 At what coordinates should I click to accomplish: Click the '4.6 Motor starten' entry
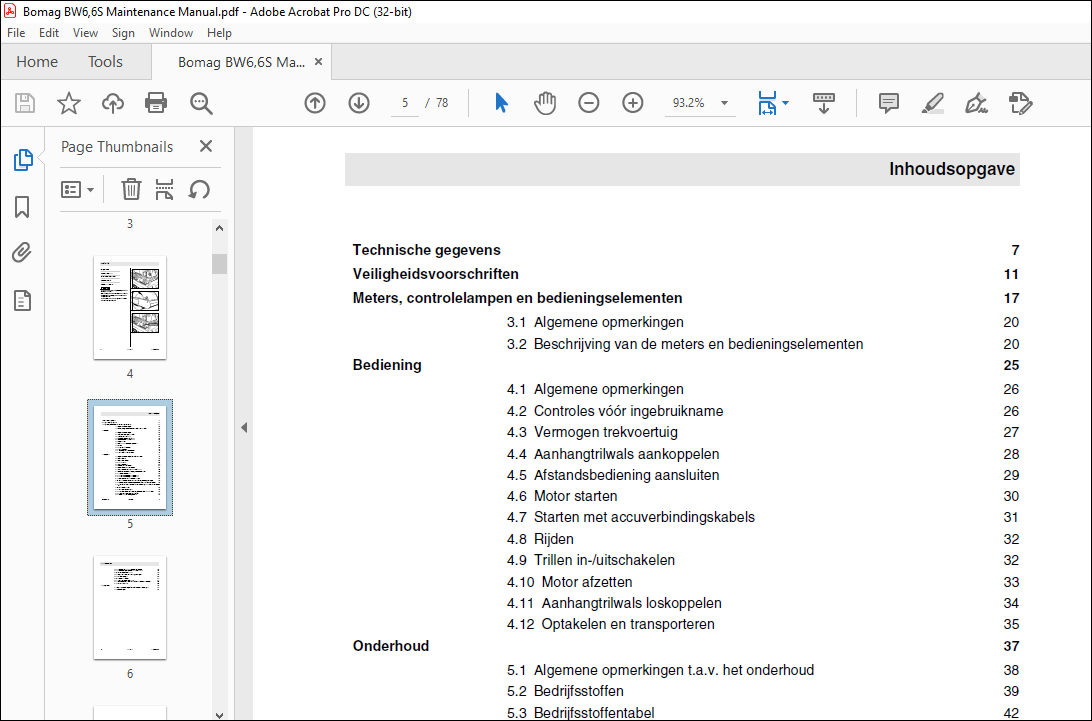562,496
